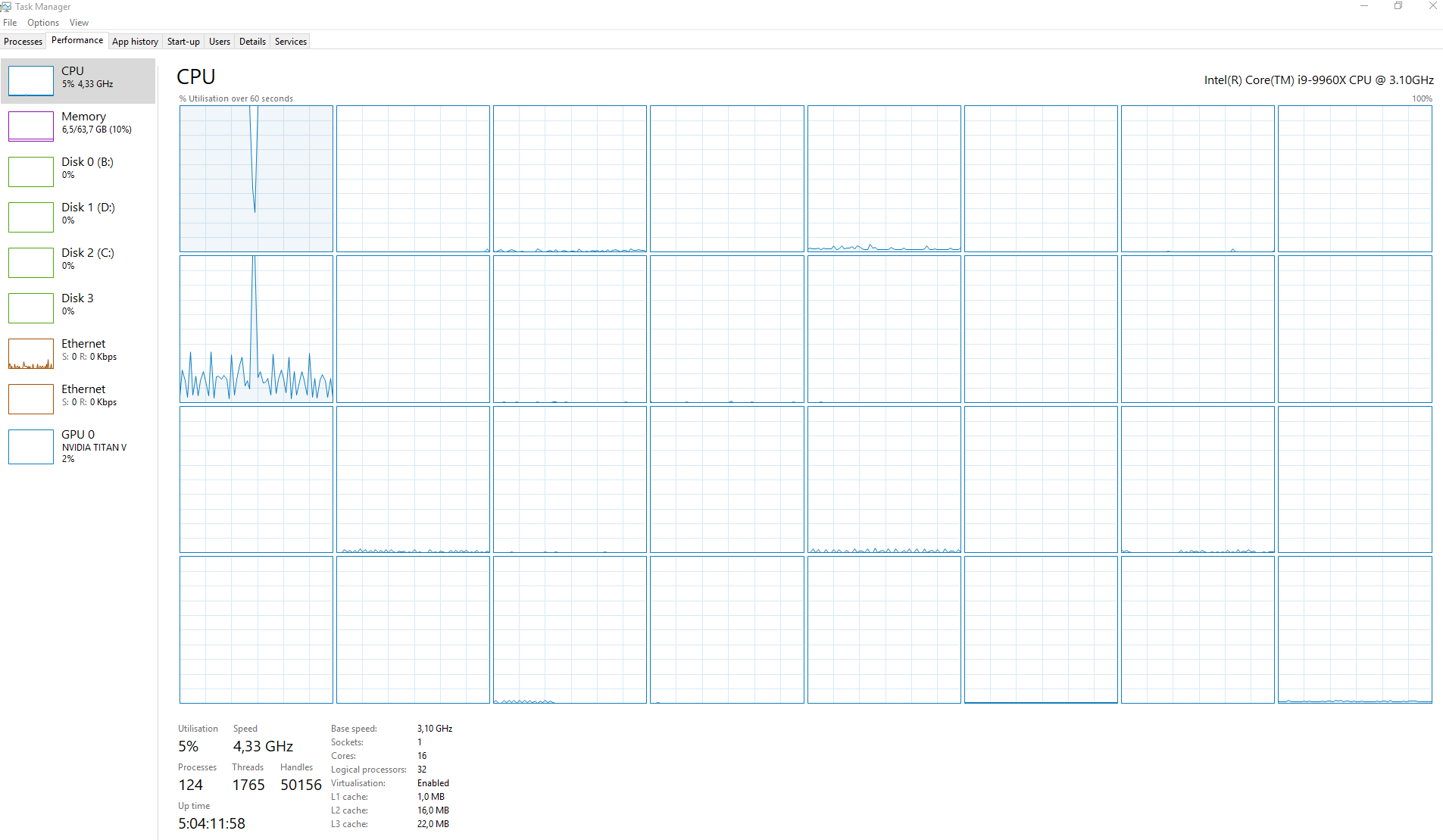Click the Disk 1 (D:) mini graph

tap(31, 217)
